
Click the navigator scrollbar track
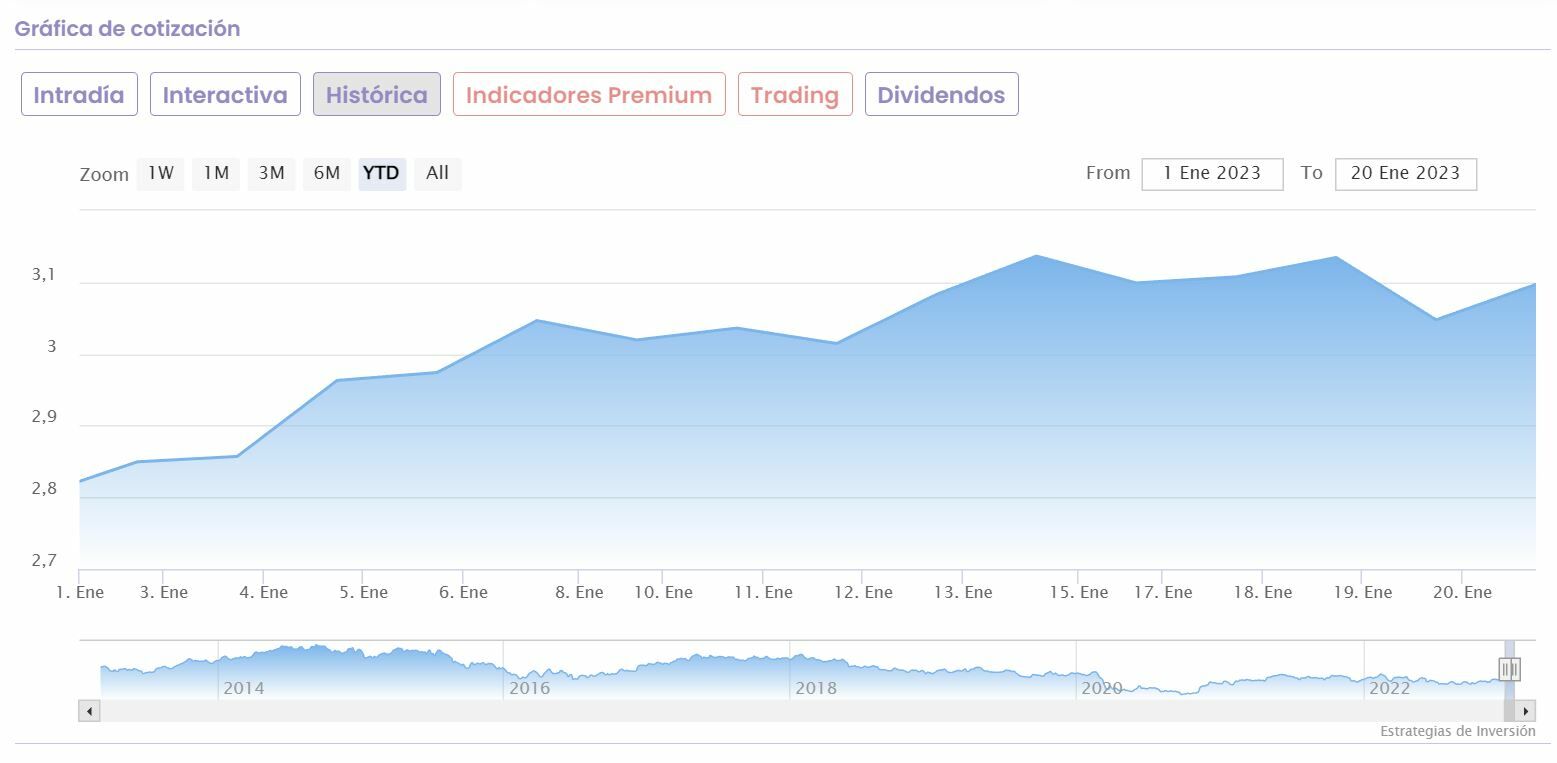(800, 711)
